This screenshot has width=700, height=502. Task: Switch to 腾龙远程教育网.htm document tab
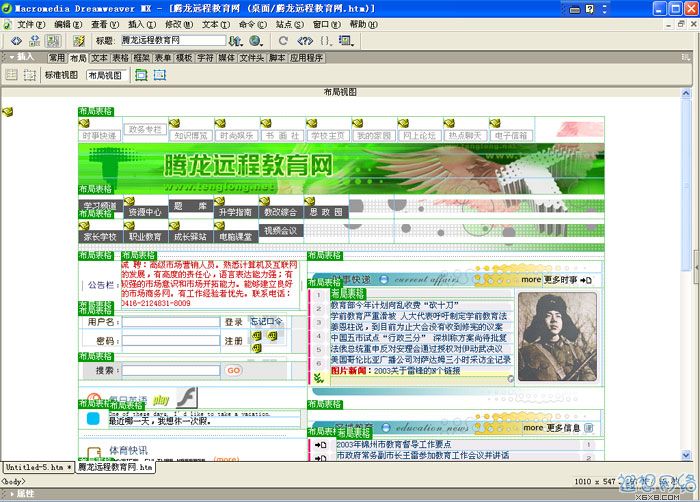[x=115, y=467]
